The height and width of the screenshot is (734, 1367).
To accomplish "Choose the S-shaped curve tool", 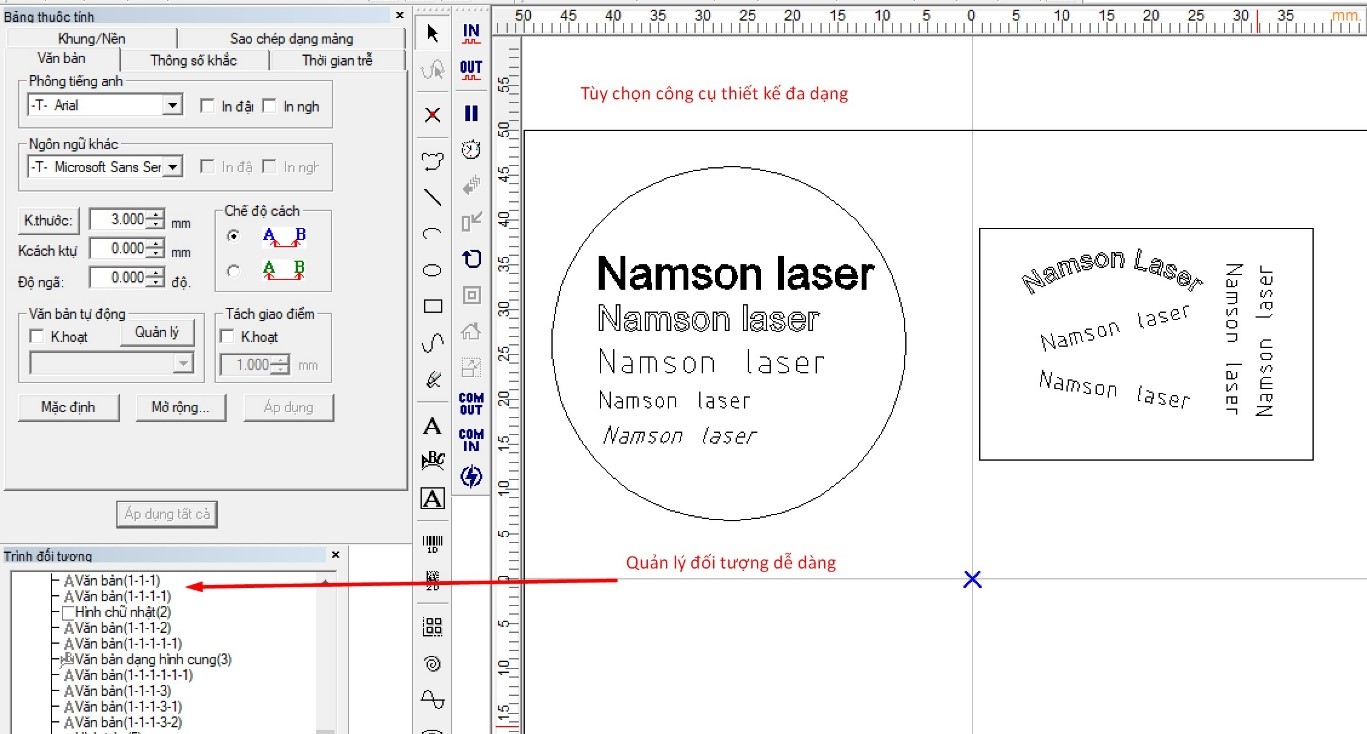I will 432,343.
